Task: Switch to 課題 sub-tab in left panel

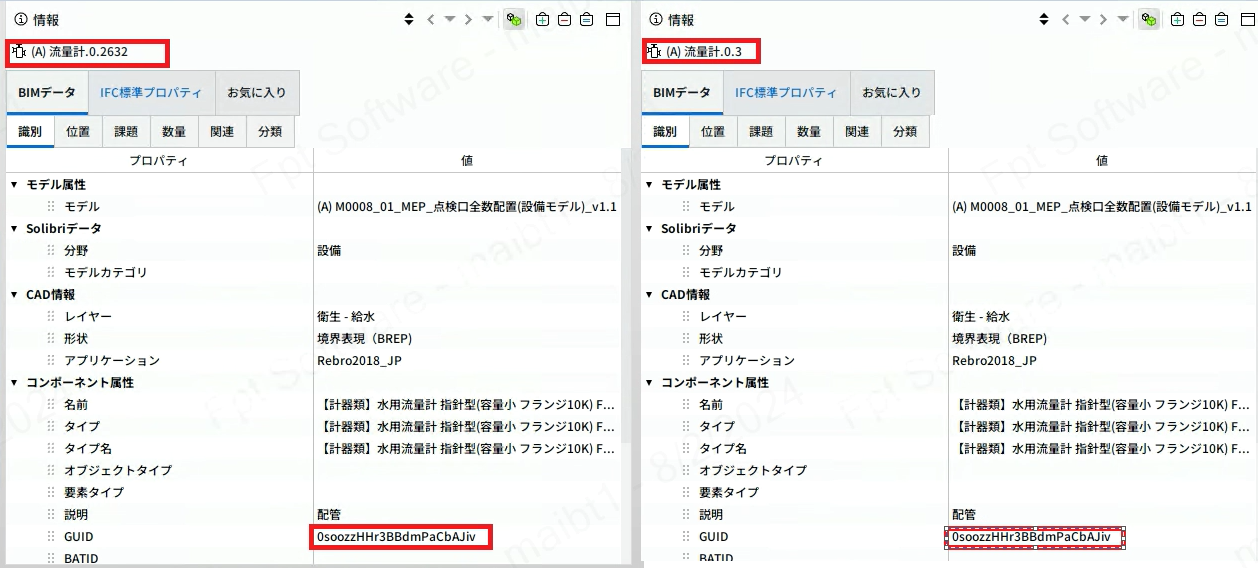Action: [126, 131]
